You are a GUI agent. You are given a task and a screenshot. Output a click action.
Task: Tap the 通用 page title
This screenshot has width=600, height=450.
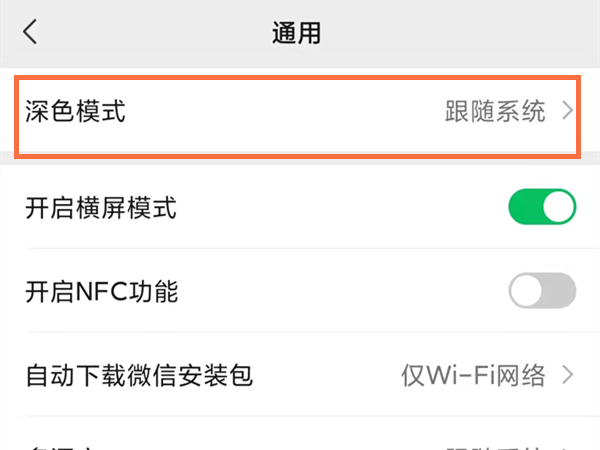click(x=296, y=32)
